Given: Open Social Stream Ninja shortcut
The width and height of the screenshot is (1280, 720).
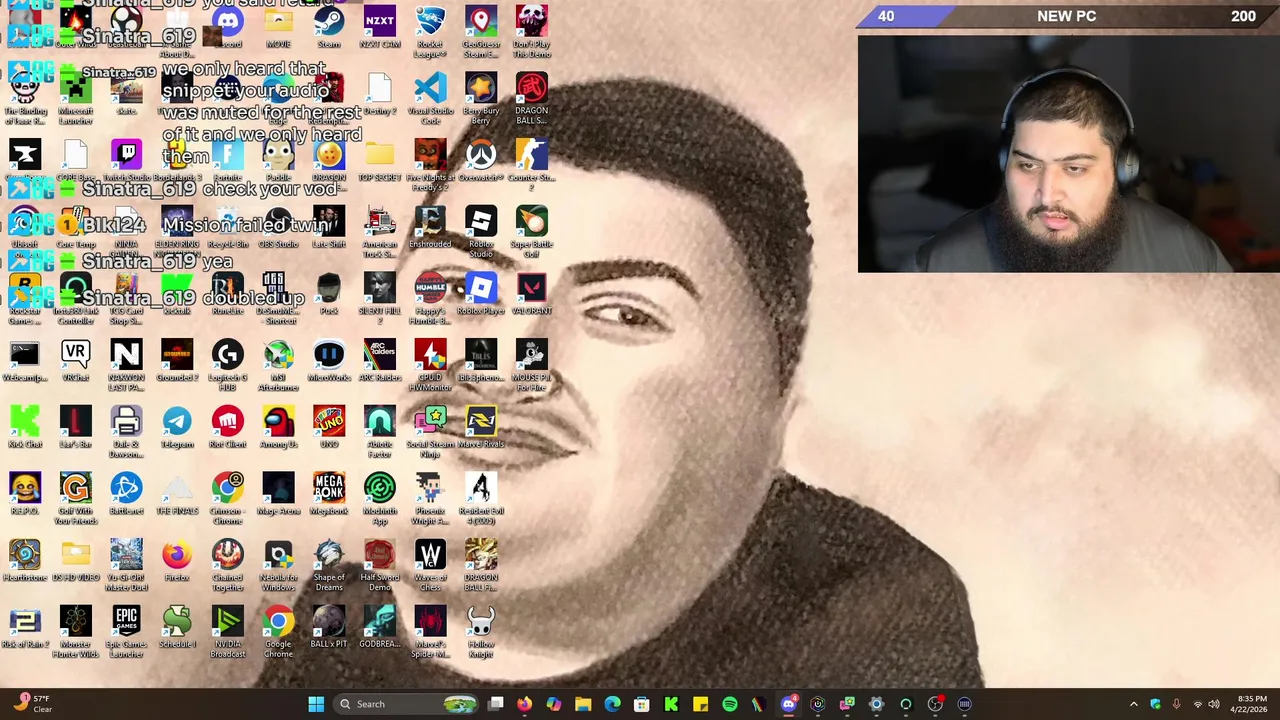Looking at the screenshot, I should (430, 432).
